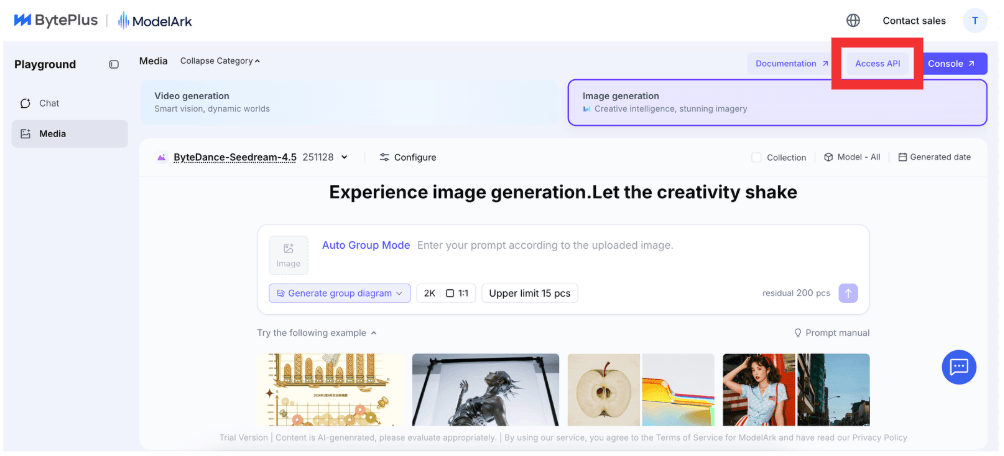The image size is (1004, 456).
Task: Switch to the Video generation tab
Action: [348, 102]
